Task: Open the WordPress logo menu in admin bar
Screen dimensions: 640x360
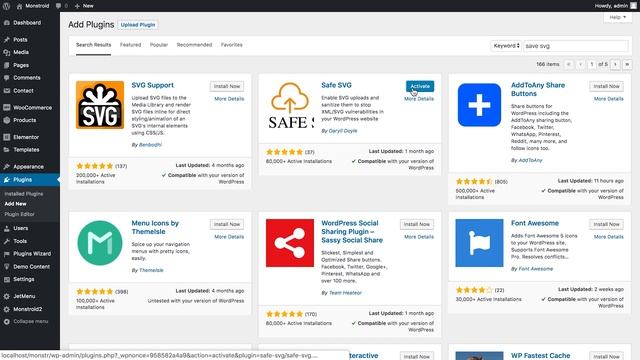Action: 6,6
